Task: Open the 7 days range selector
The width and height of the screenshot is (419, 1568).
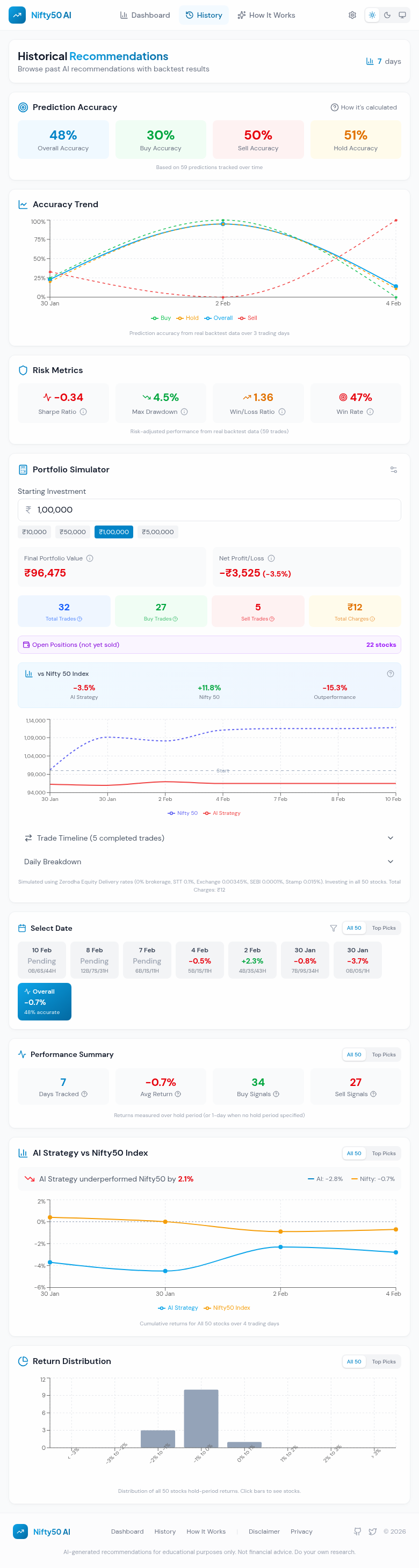Action: [383, 62]
